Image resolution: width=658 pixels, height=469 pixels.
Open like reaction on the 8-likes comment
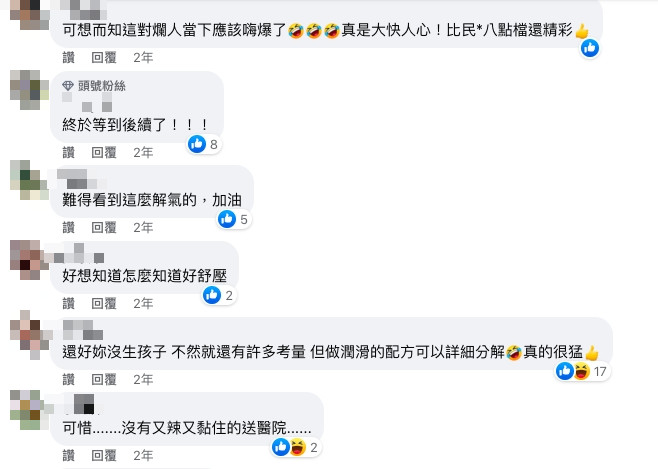(197, 144)
